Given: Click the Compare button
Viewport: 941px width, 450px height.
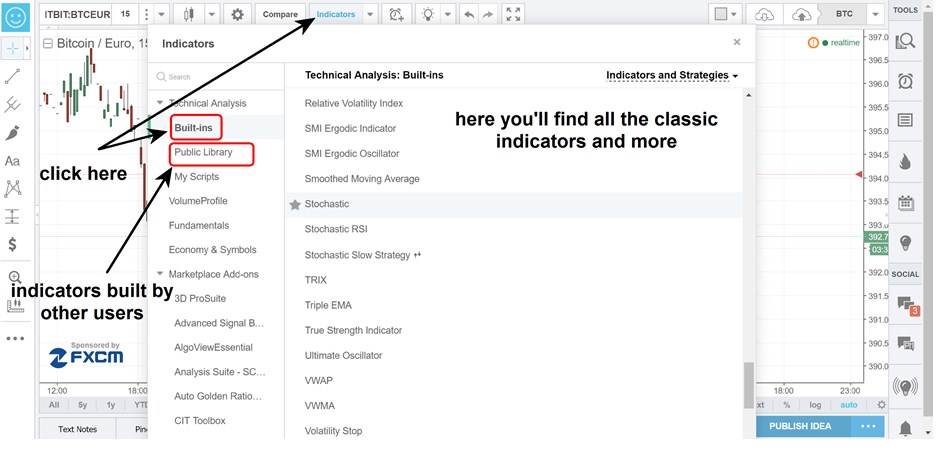Looking at the screenshot, I should click(280, 14).
